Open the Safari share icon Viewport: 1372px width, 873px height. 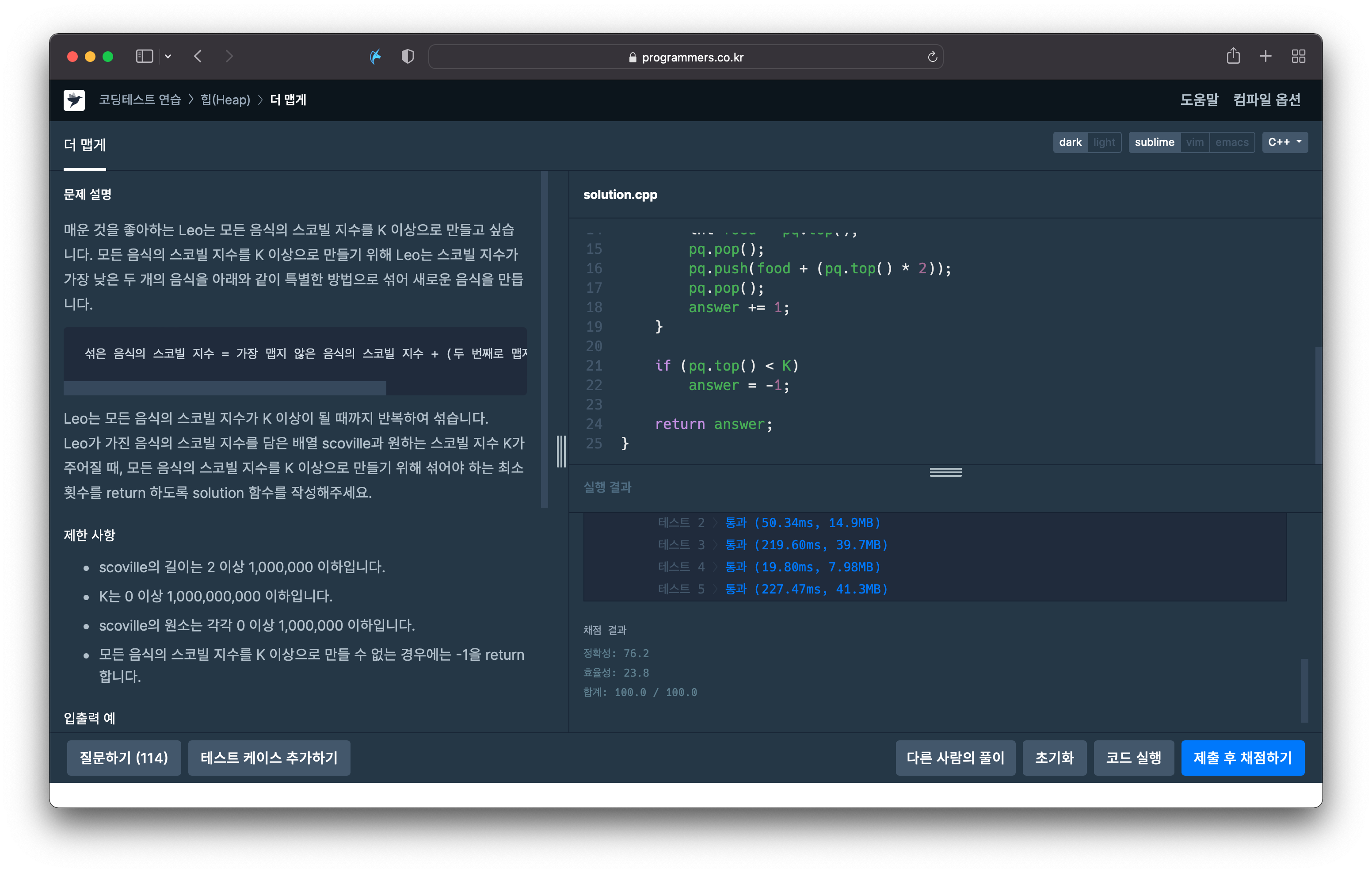1233,56
